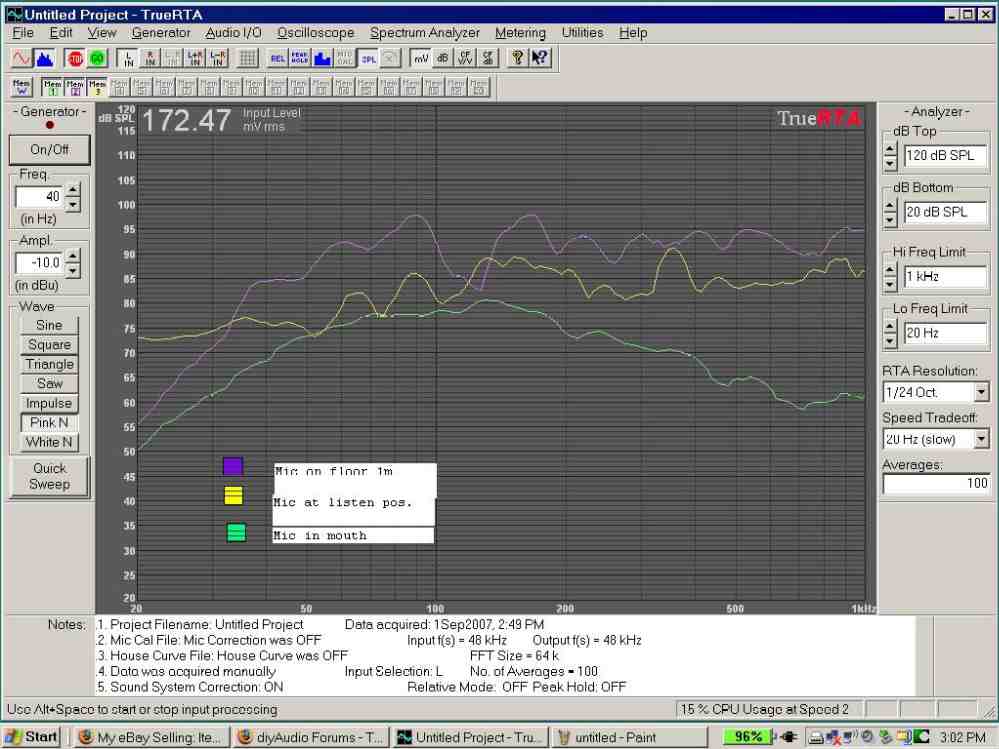
Task: Select the White N noise waveform
Action: click(x=49, y=442)
